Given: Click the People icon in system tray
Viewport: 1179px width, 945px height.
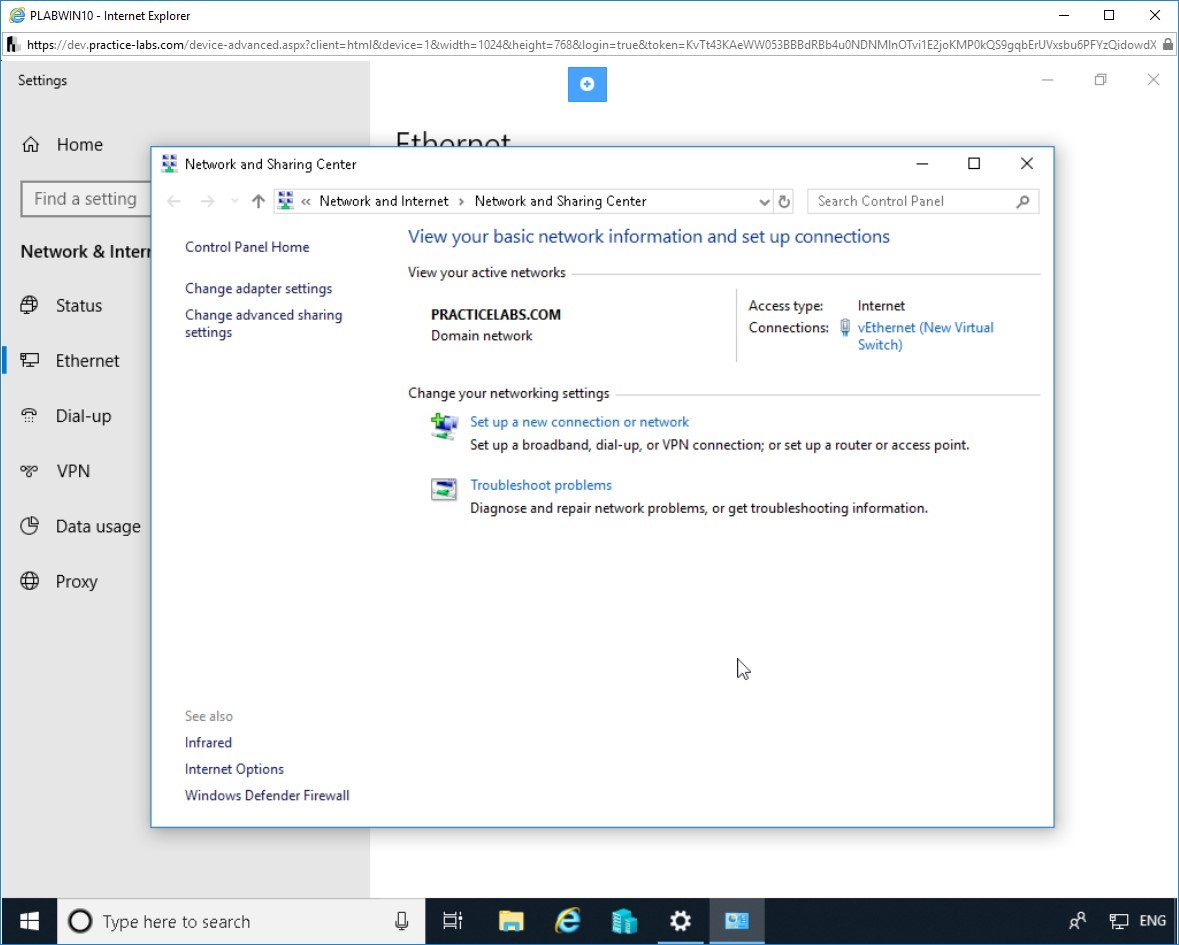Looking at the screenshot, I should click(x=1077, y=921).
